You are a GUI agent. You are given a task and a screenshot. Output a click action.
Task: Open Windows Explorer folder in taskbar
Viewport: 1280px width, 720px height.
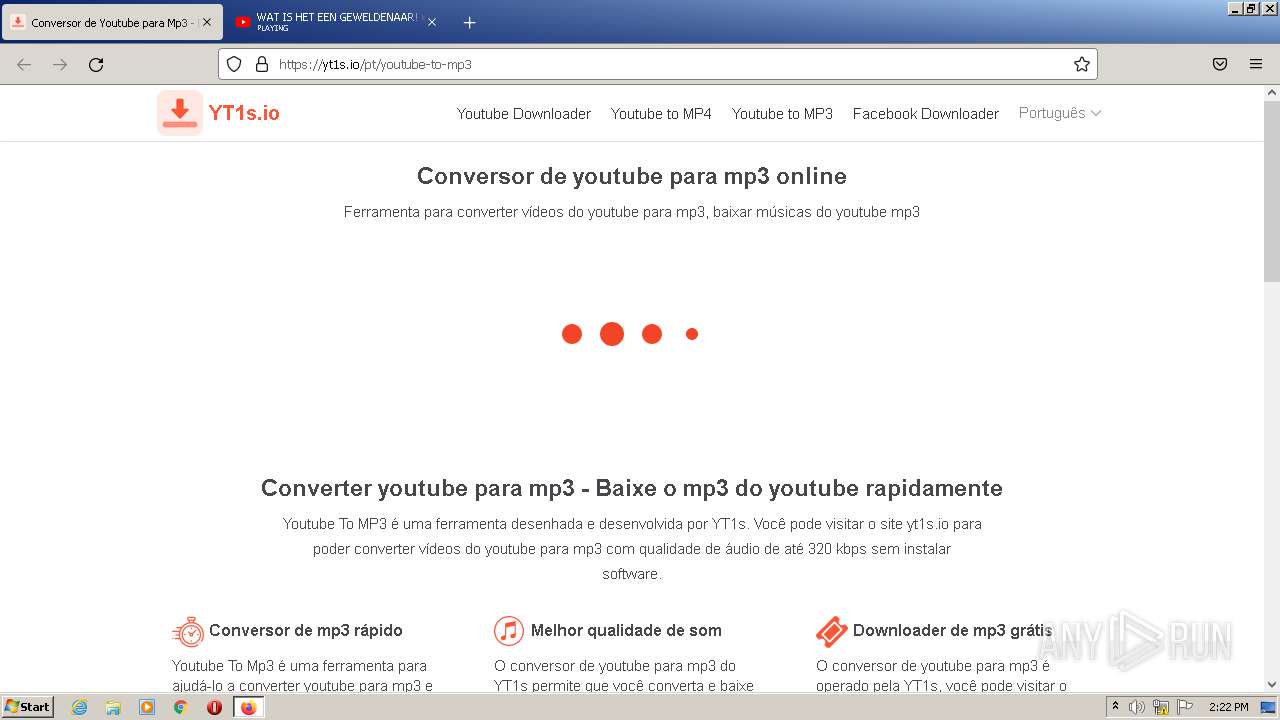tap(113, 707)
